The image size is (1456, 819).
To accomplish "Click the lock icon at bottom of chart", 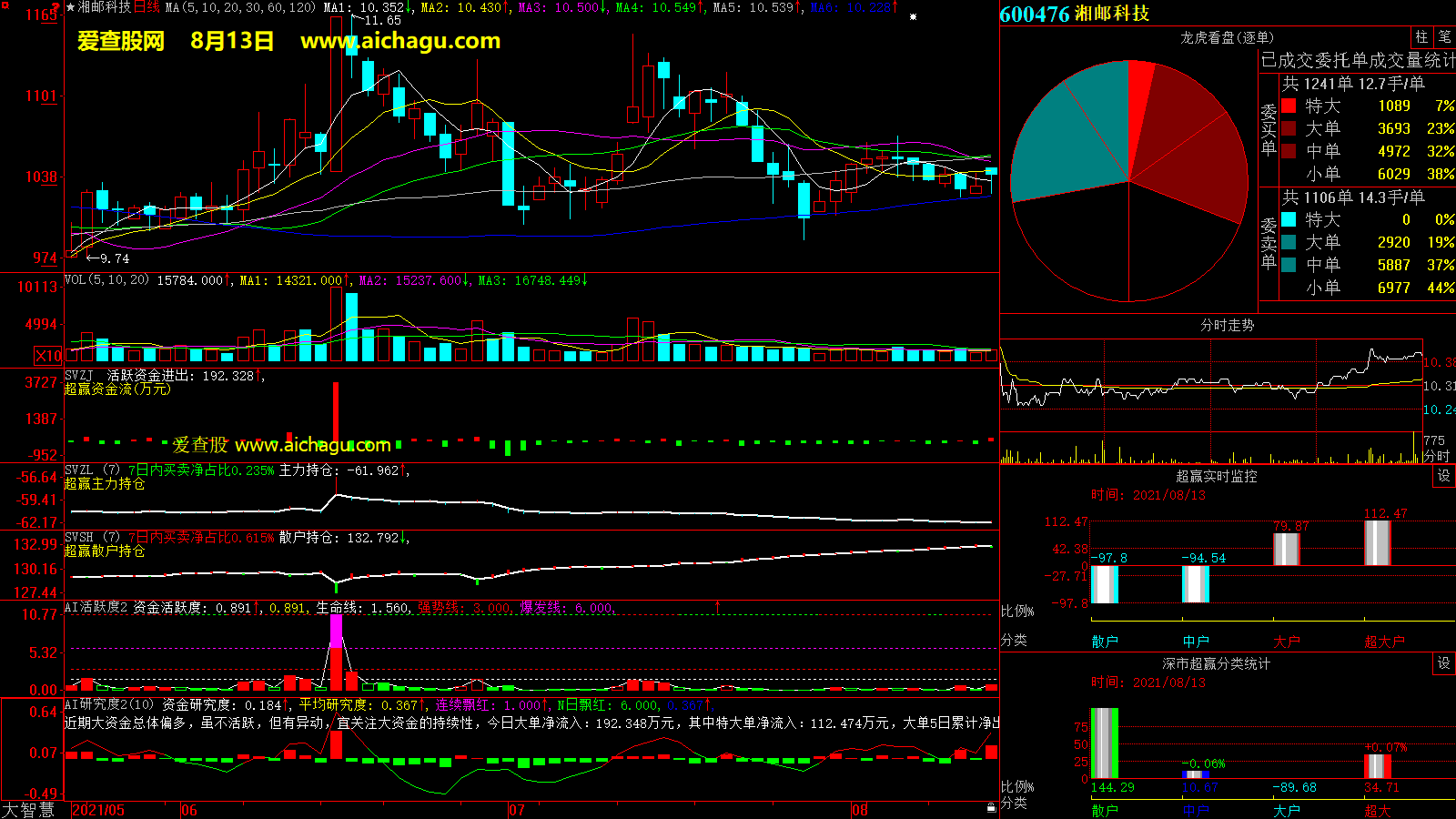I will [x=991, y=807].
